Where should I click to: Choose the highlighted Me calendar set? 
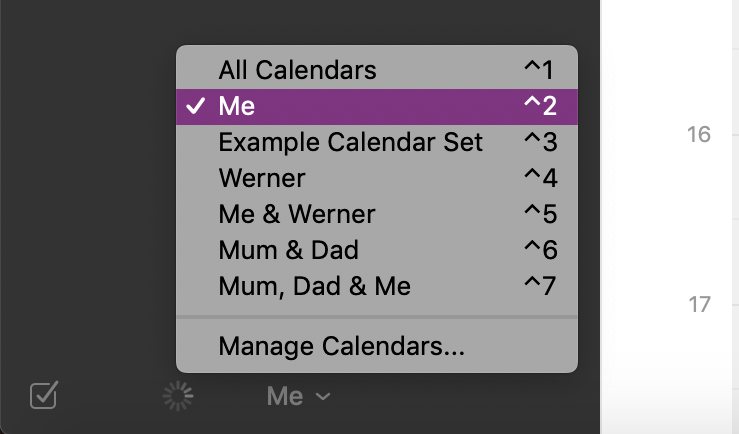tap(377, 106)
